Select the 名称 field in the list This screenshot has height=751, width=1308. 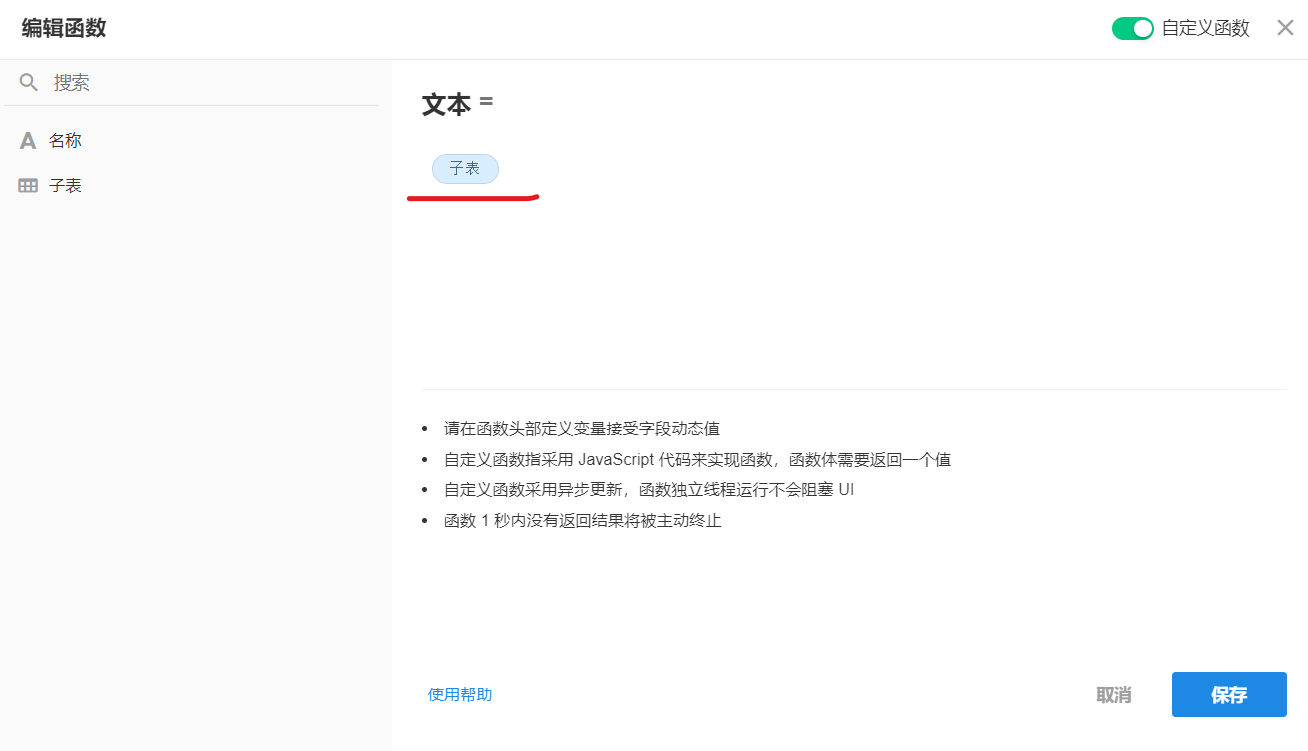click(66, 141)
